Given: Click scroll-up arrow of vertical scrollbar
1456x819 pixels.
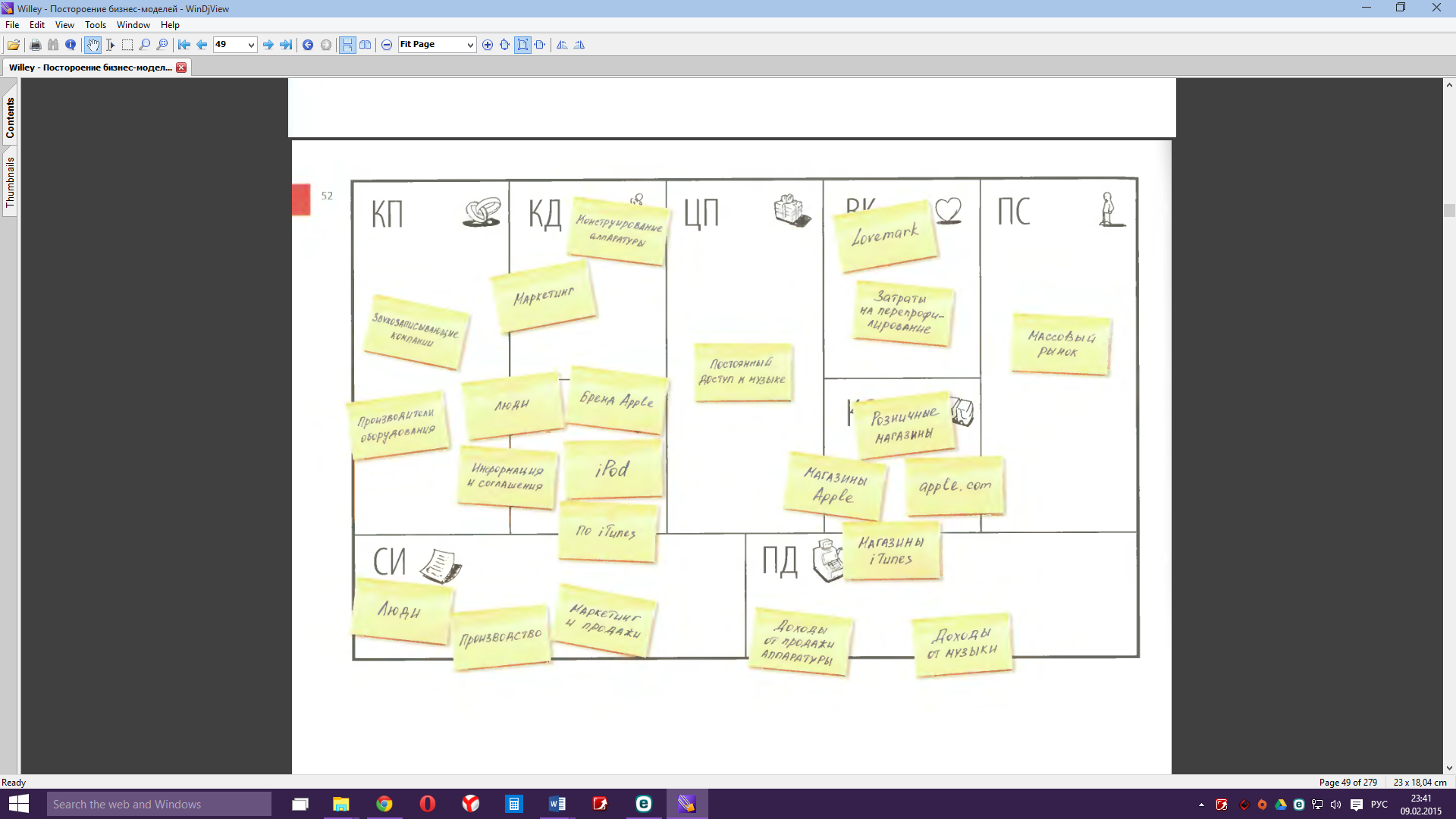Looking at the screenshot, I should click(1449, 85).
